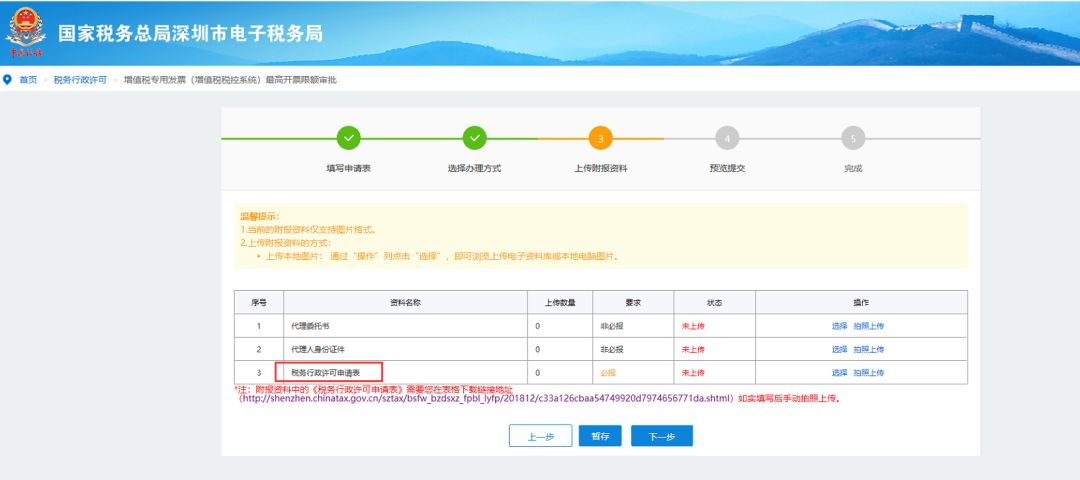This screenshot has height=480, width=1080.
Task: Click 代理委托书 table cell
Action: coord(405,326)
